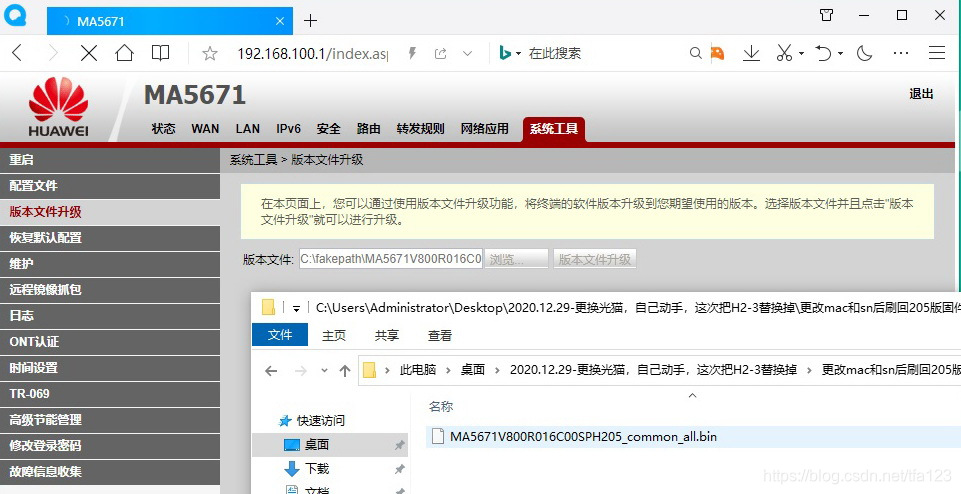
Task: Go forward using browser forward arrow
Action: tap(53, 53)
